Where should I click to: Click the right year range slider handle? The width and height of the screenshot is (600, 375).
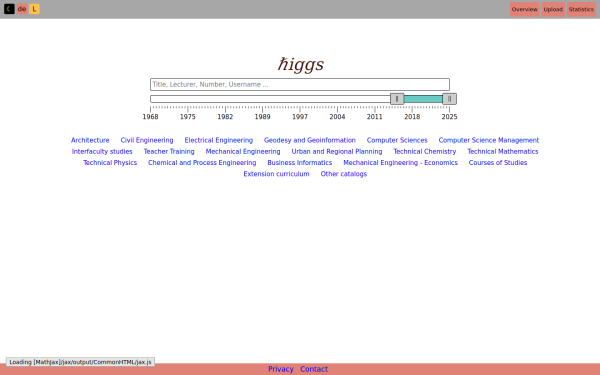tap(449, 99)
